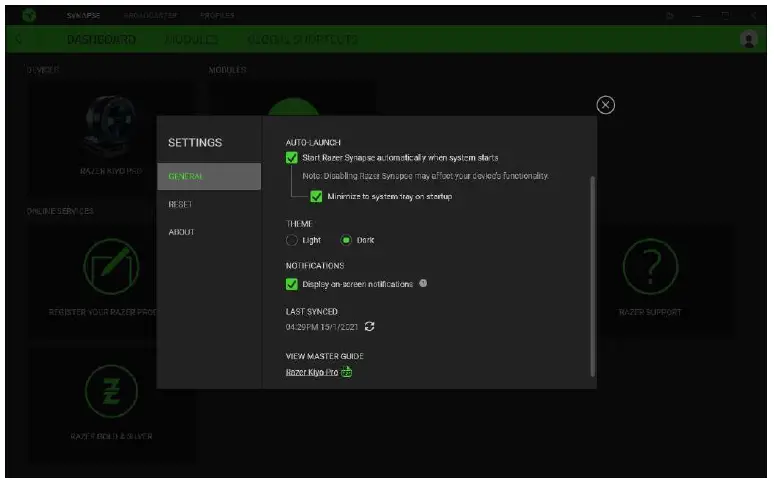784x491 pixels.
Task: Toggle Minimize to system tray on startup
Action: [316, 196]
